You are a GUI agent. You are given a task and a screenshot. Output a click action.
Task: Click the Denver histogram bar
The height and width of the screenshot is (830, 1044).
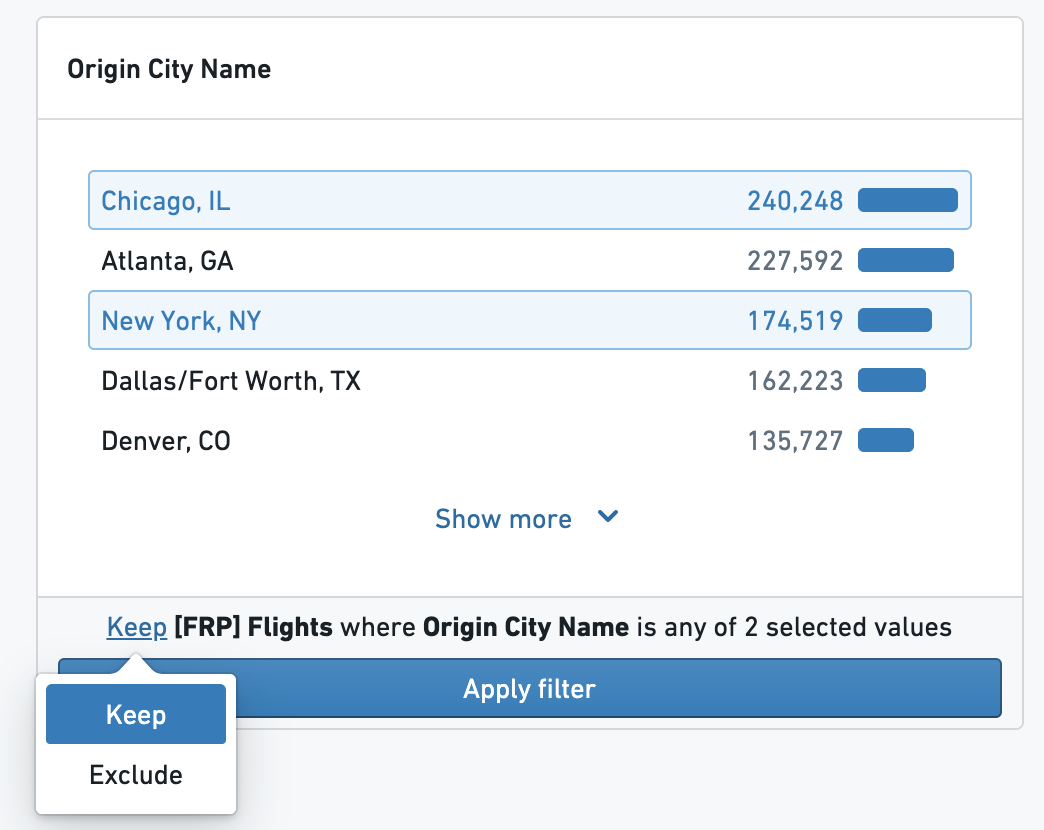[x=886, y=440]
